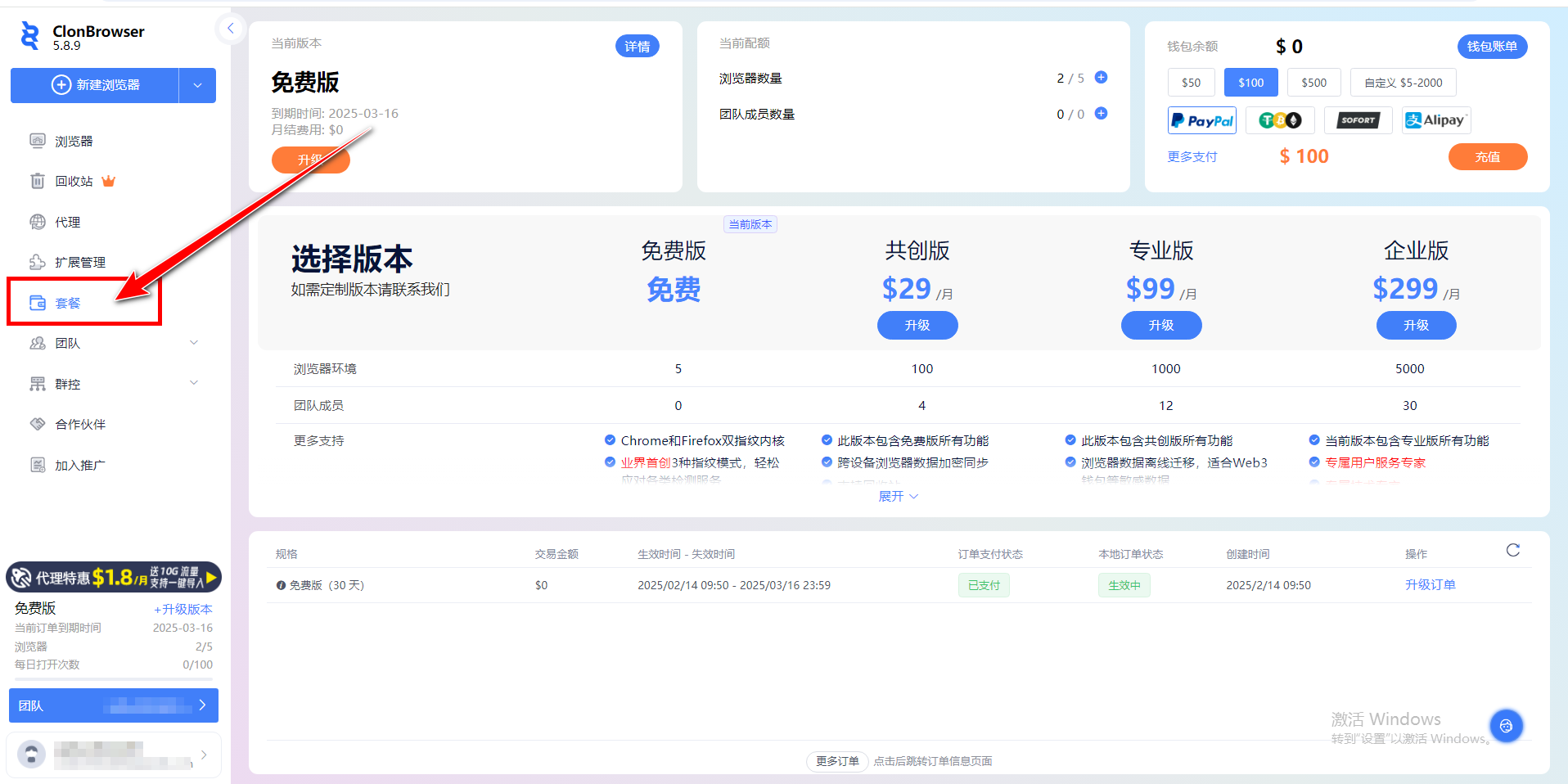Click the orange 充值 recharge button
The height and width of the screenshot is (784, 1568).
pyautogui.click(x=1487, y=156)
